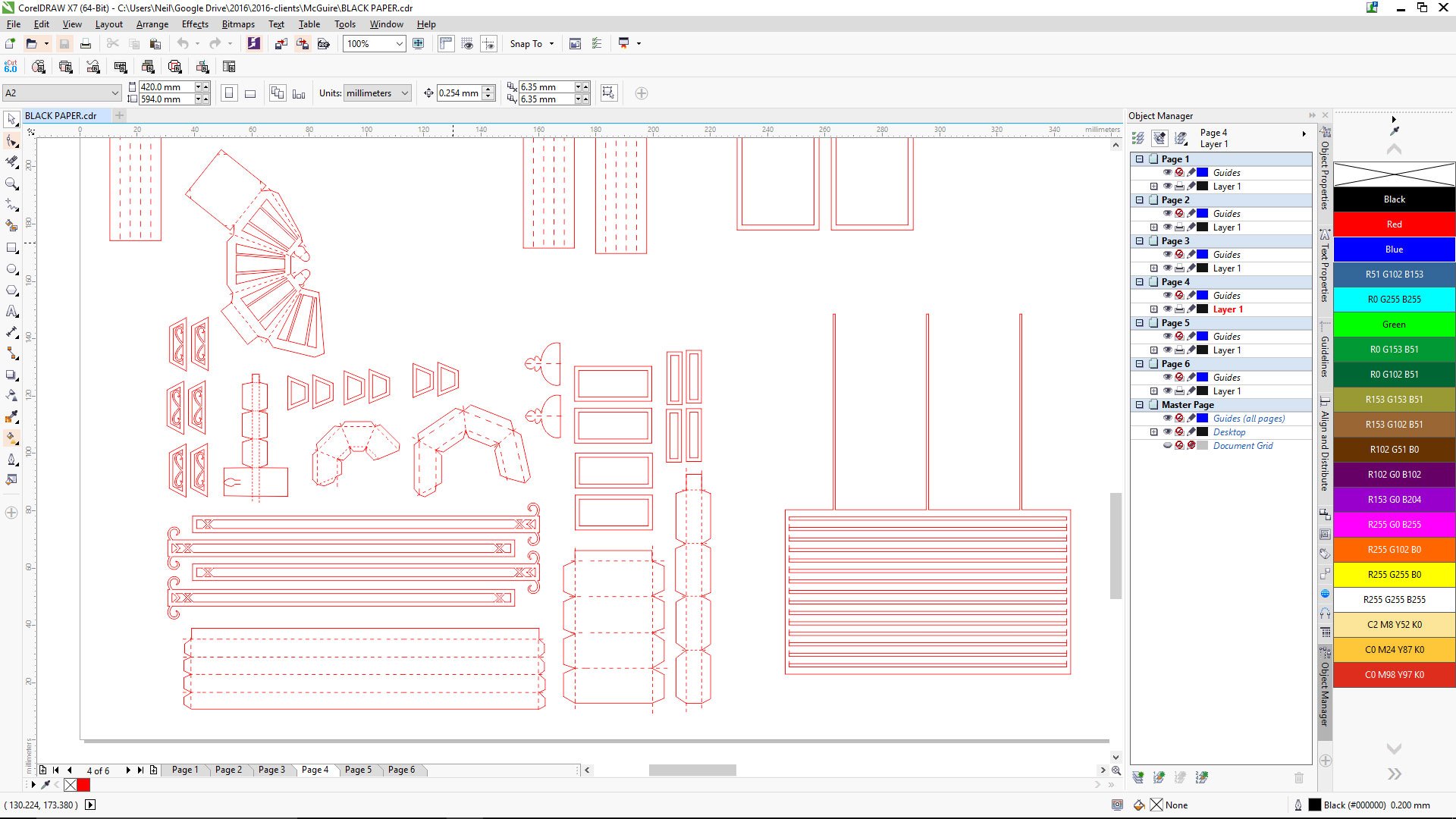This screenshot has height=819, width=1456.
Task: Select the Red color swatch
Action: pos(1393,224)
